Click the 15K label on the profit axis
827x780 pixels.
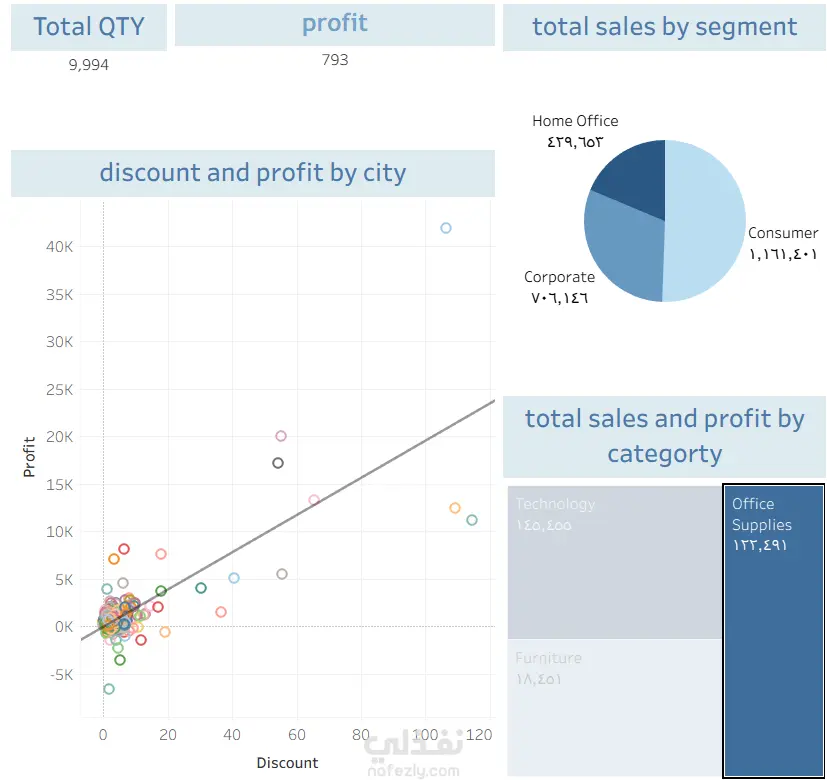(x=60, y=485)
